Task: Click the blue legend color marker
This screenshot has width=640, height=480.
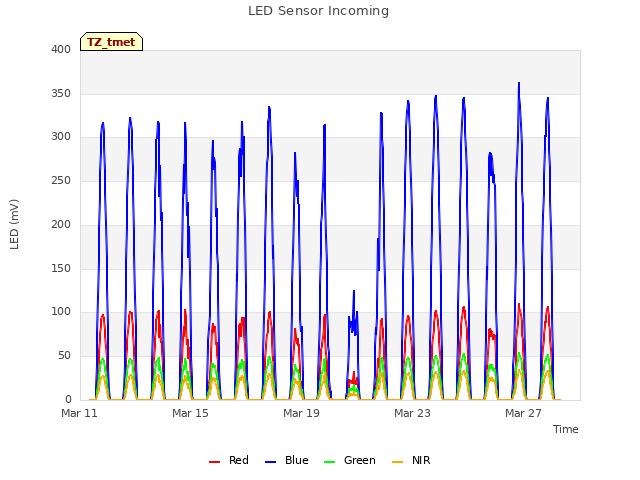Action: [271, 462]
